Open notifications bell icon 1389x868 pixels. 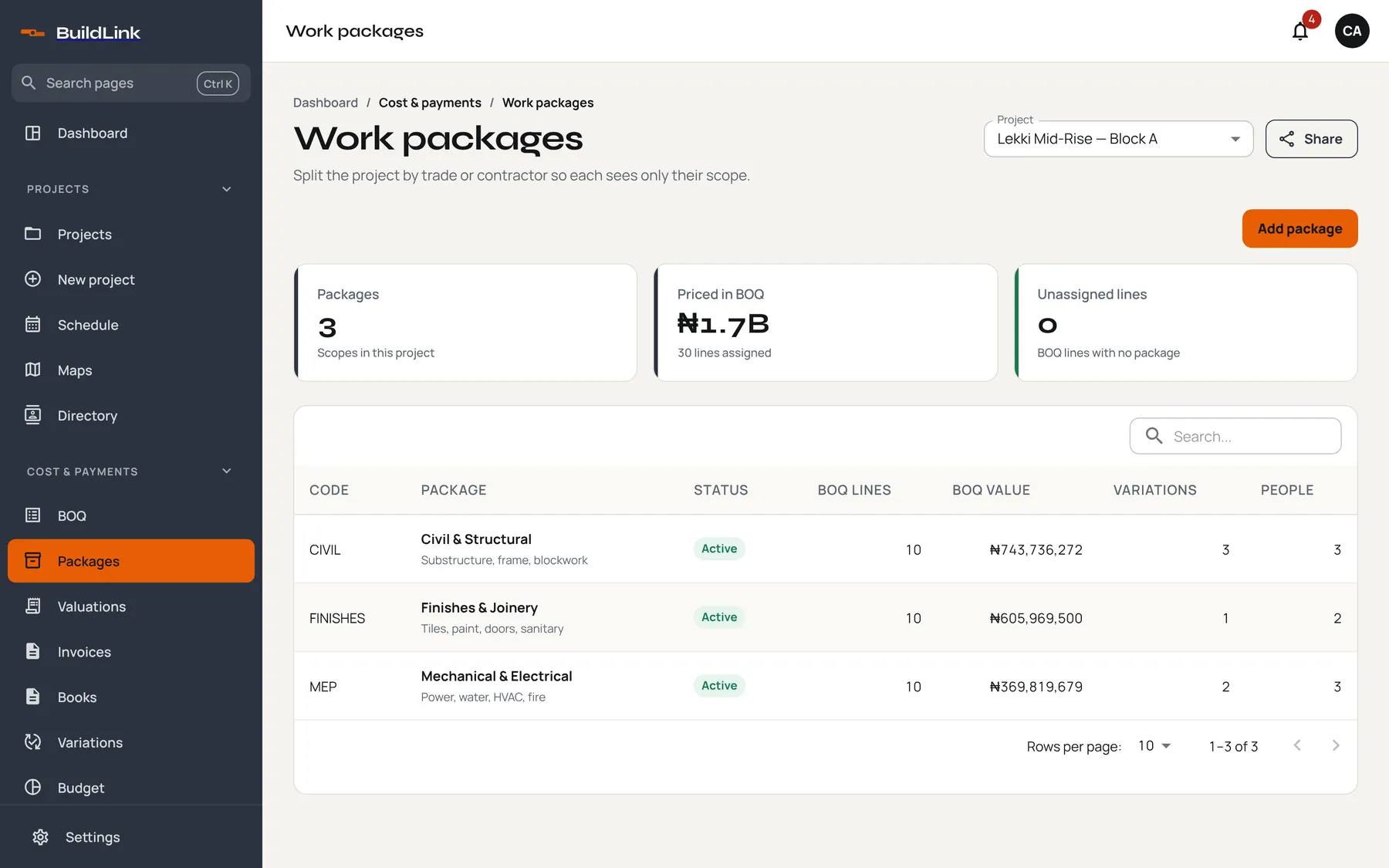coord(1300,31)
